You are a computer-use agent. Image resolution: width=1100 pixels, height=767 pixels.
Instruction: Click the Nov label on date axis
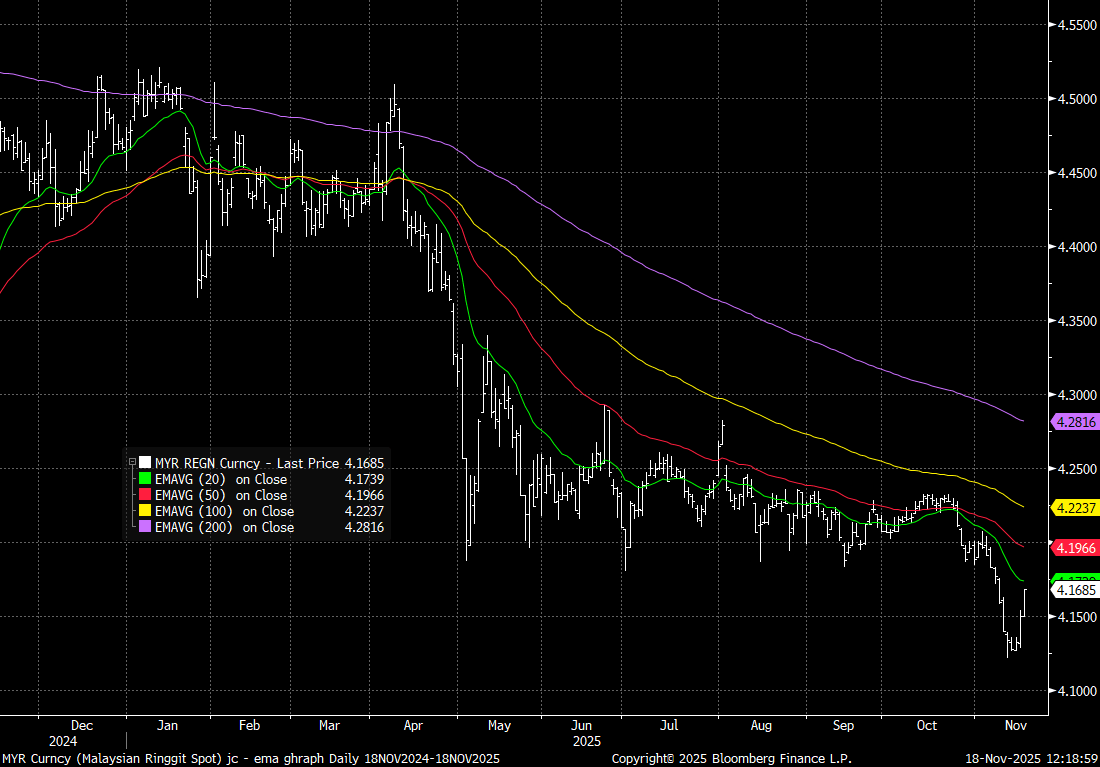tap(1016, 726)
